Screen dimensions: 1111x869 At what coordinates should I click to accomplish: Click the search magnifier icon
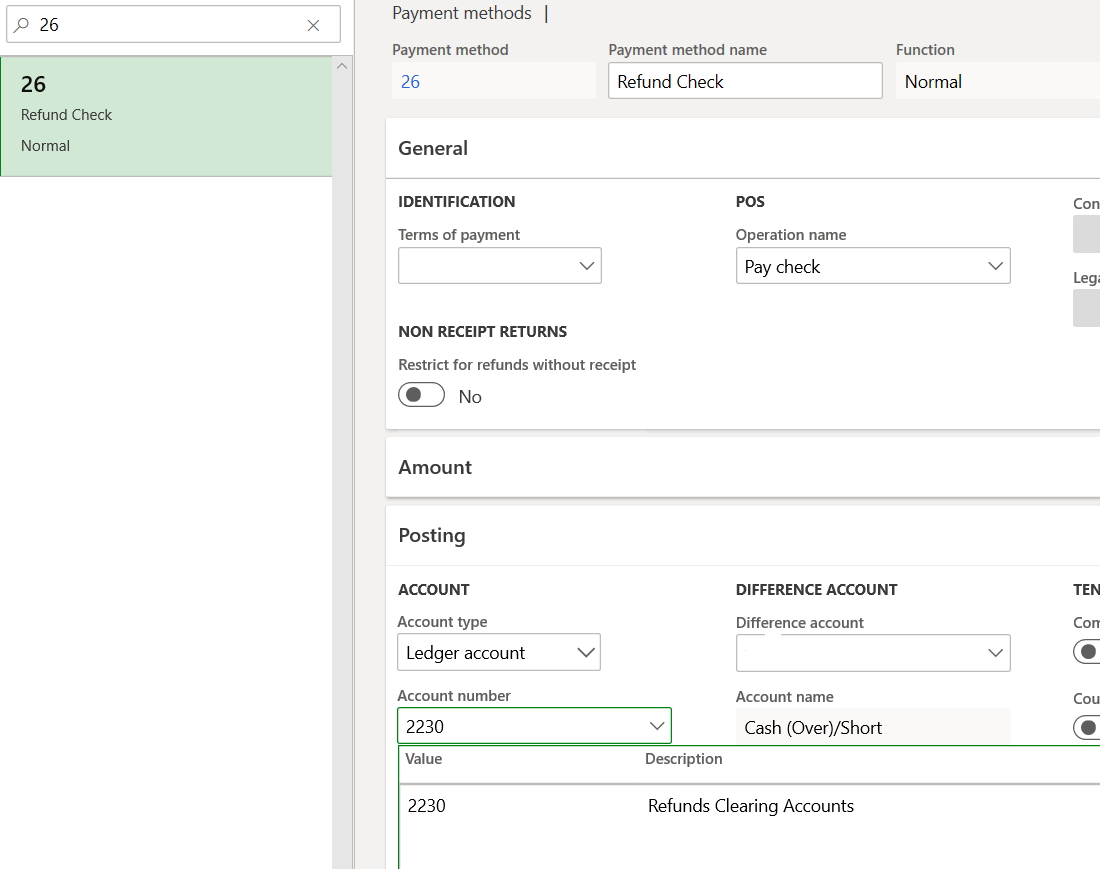(x=23, y=24)
